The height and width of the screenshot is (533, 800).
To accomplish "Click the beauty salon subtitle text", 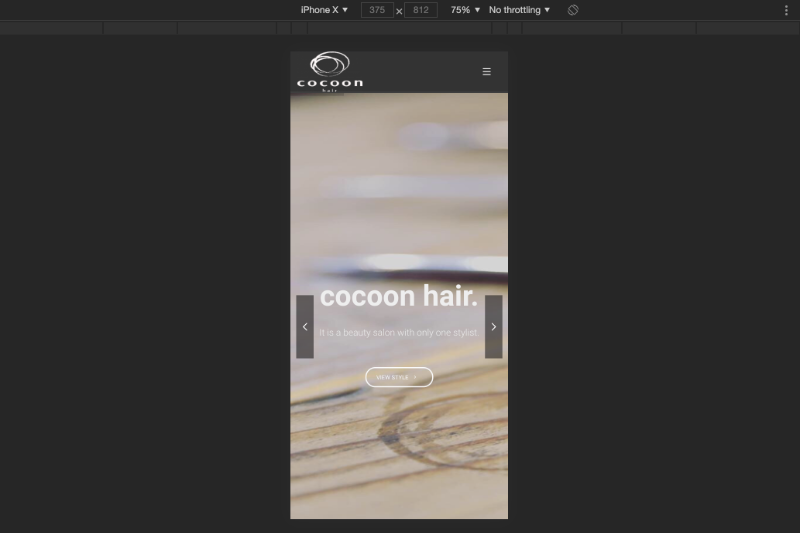I will [399, 332].
